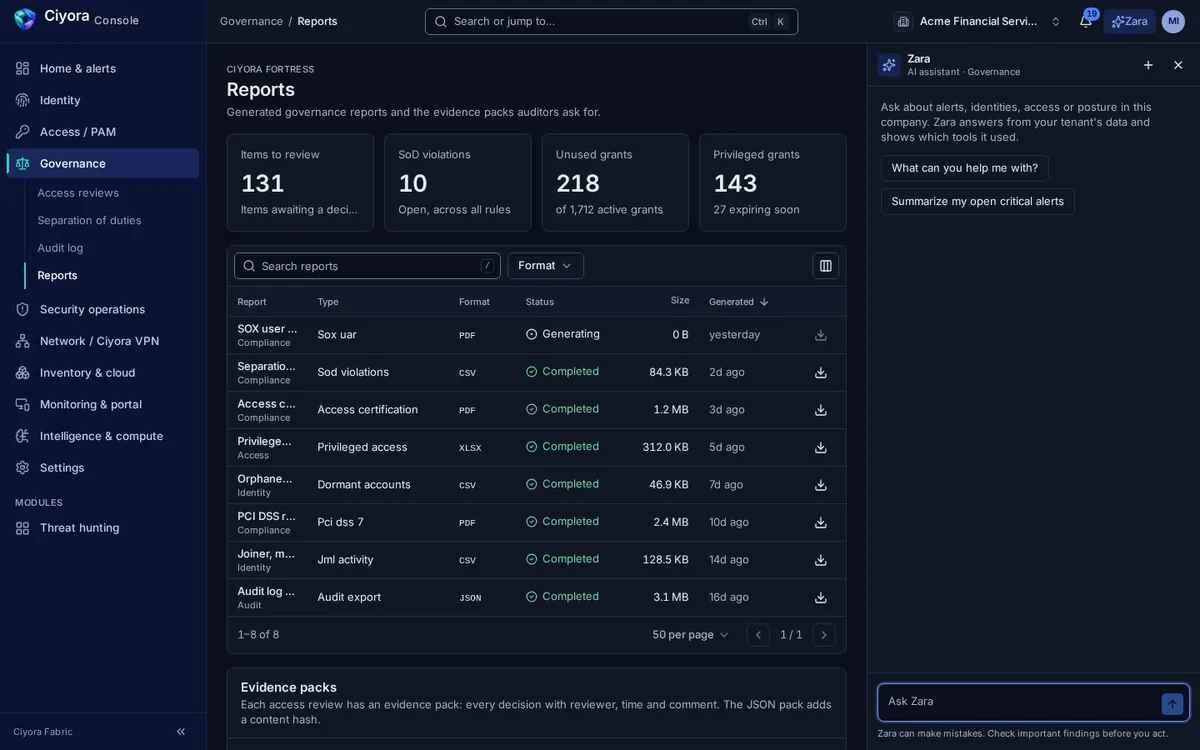Open the Identity section
The height and width of the screenshot is (750, 1200).
click(103, 100)
